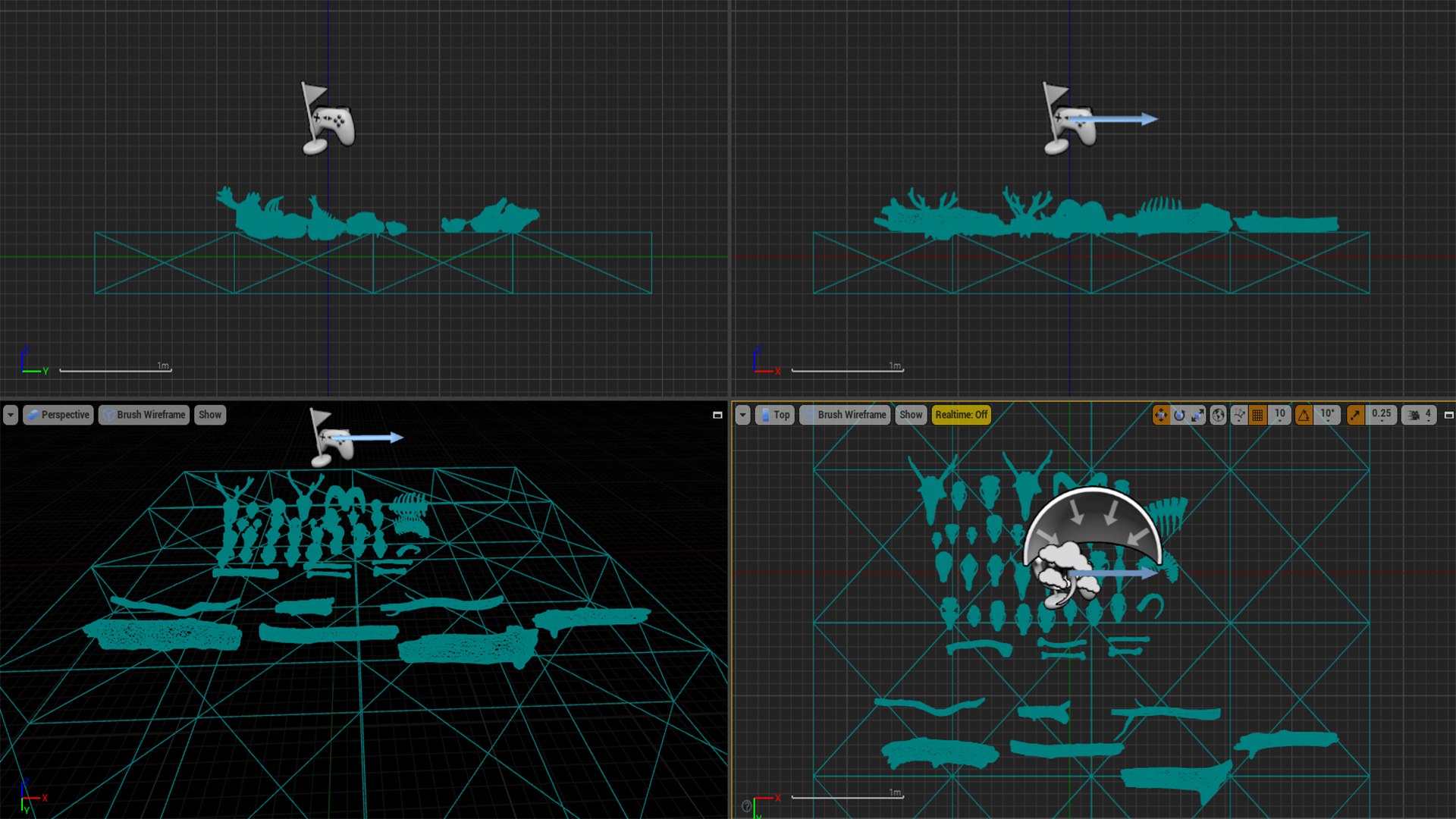Open the camera speed 4 setting

(1419, 415)
